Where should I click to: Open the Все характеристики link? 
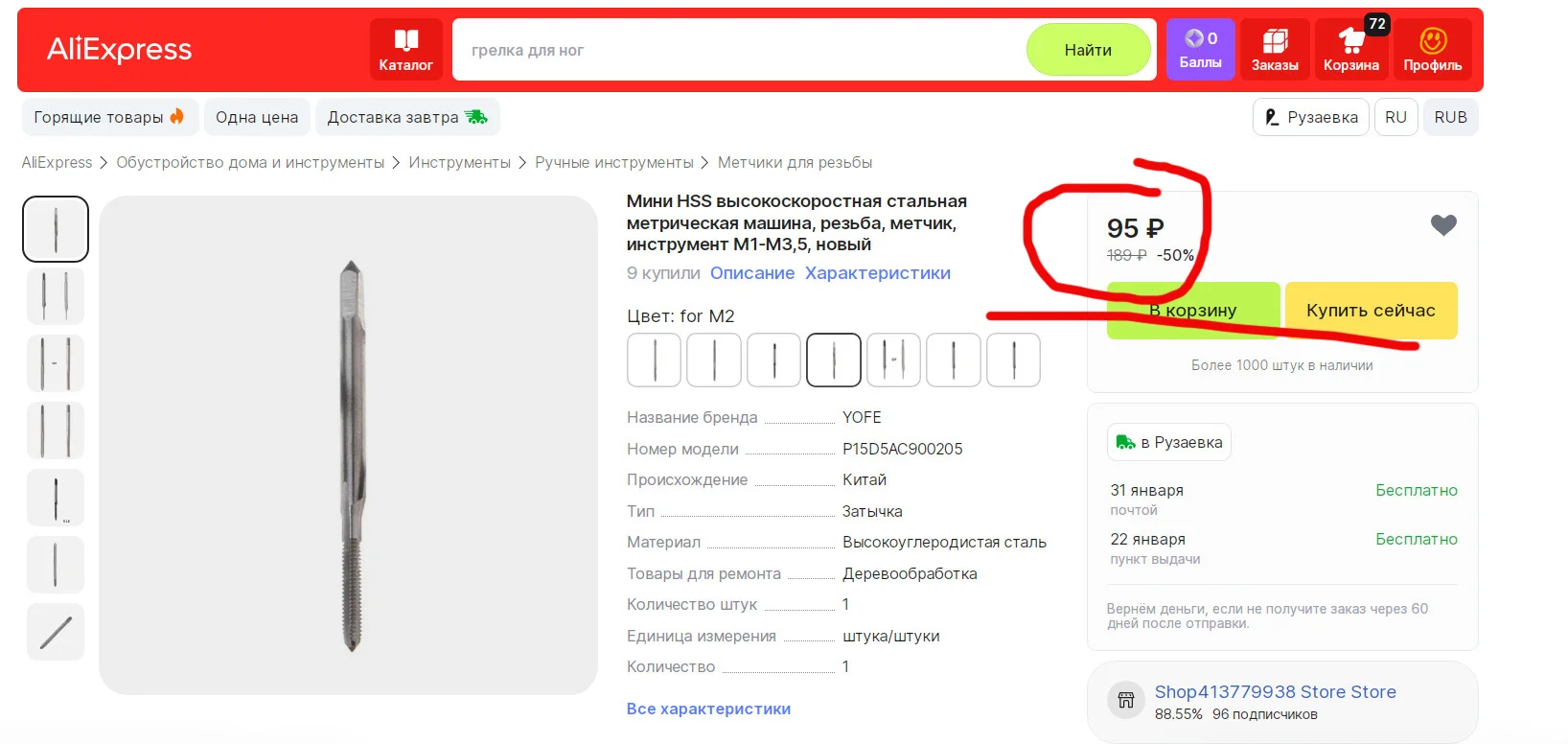click(x=708, y=709)
